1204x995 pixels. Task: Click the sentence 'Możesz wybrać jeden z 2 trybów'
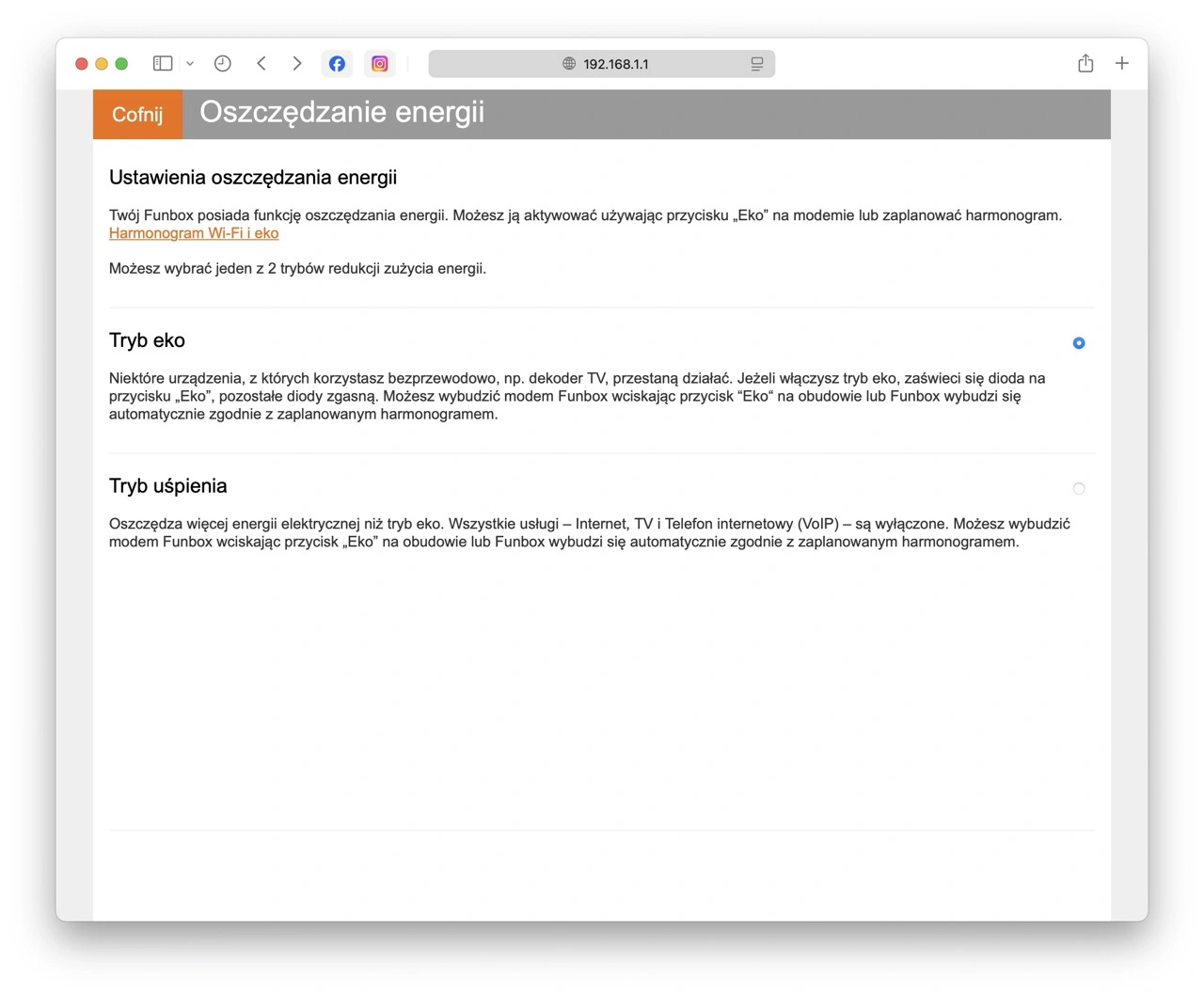(x=297, y=269)
